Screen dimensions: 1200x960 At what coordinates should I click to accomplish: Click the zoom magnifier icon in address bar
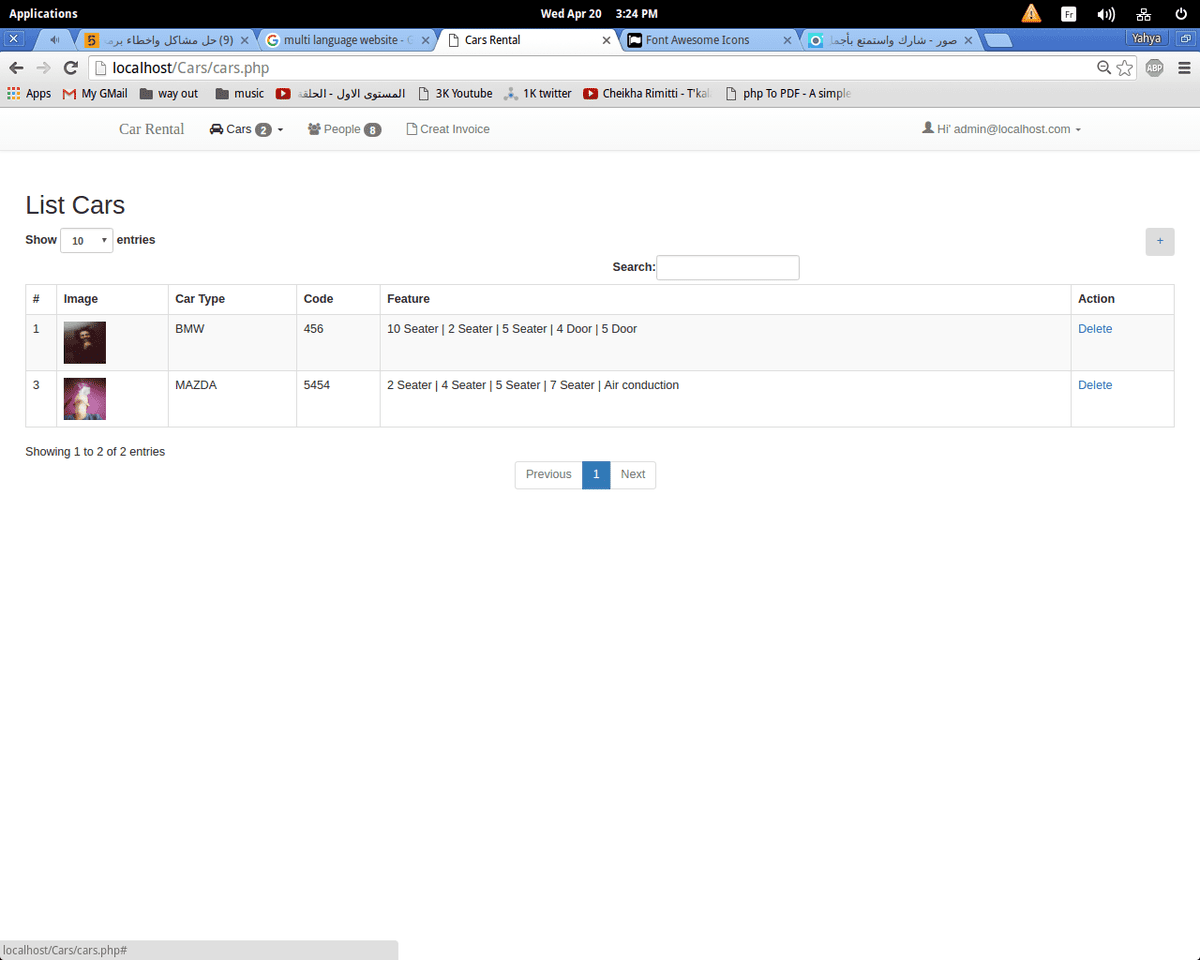coord(1104,68)
